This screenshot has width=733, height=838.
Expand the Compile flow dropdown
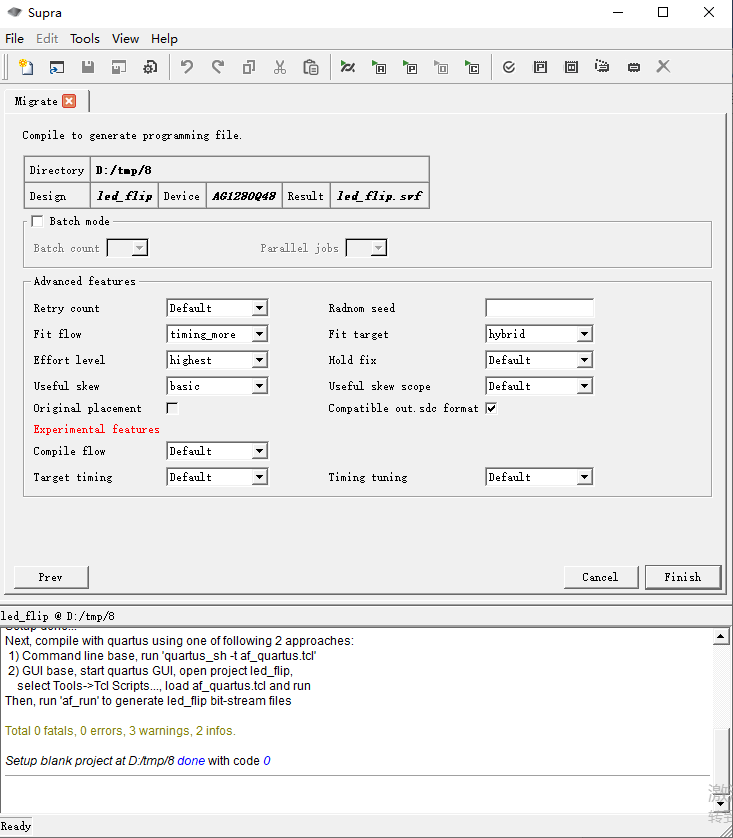217,451
